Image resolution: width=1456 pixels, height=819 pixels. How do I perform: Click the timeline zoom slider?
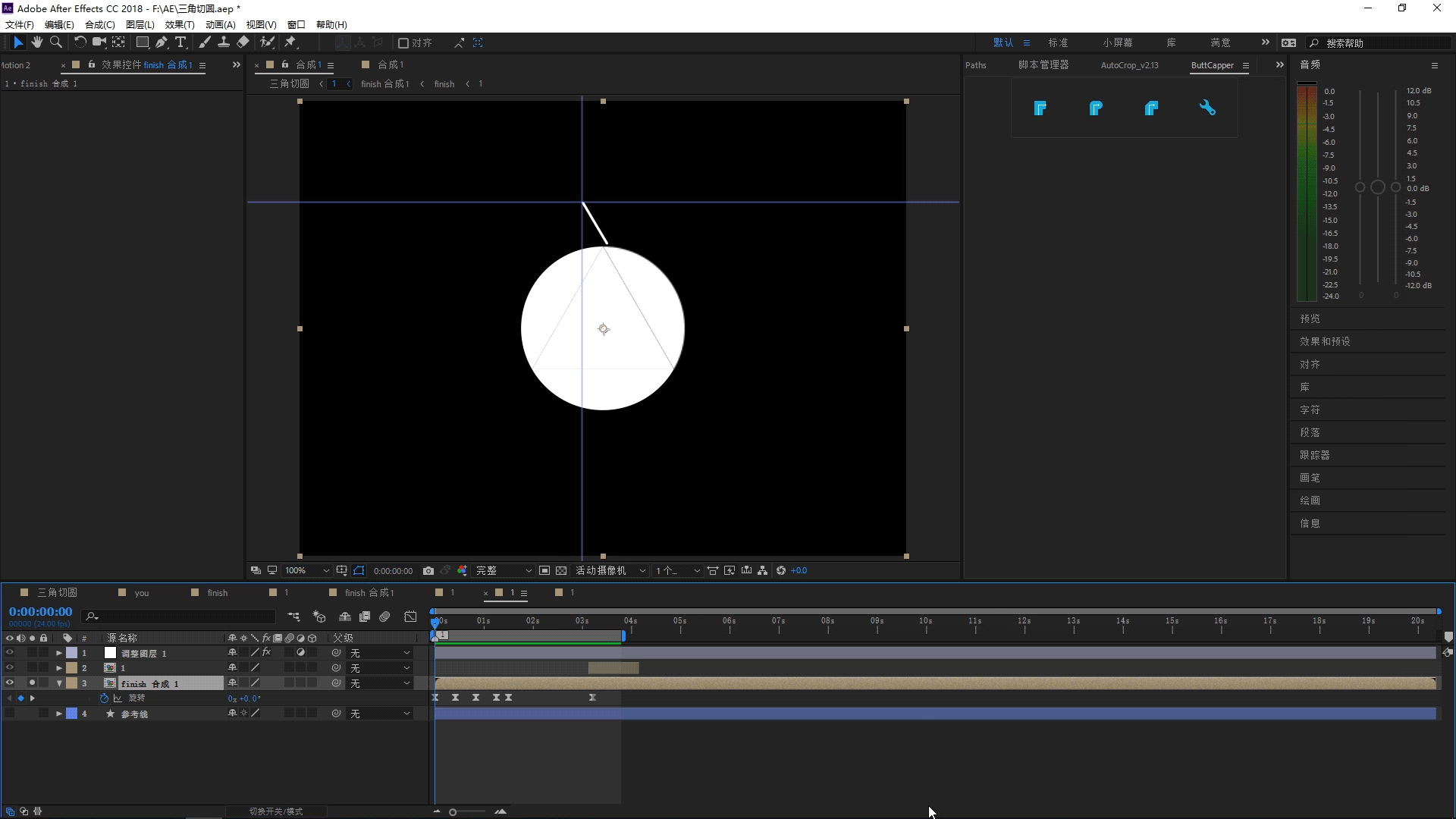click(x=453, y=812)
